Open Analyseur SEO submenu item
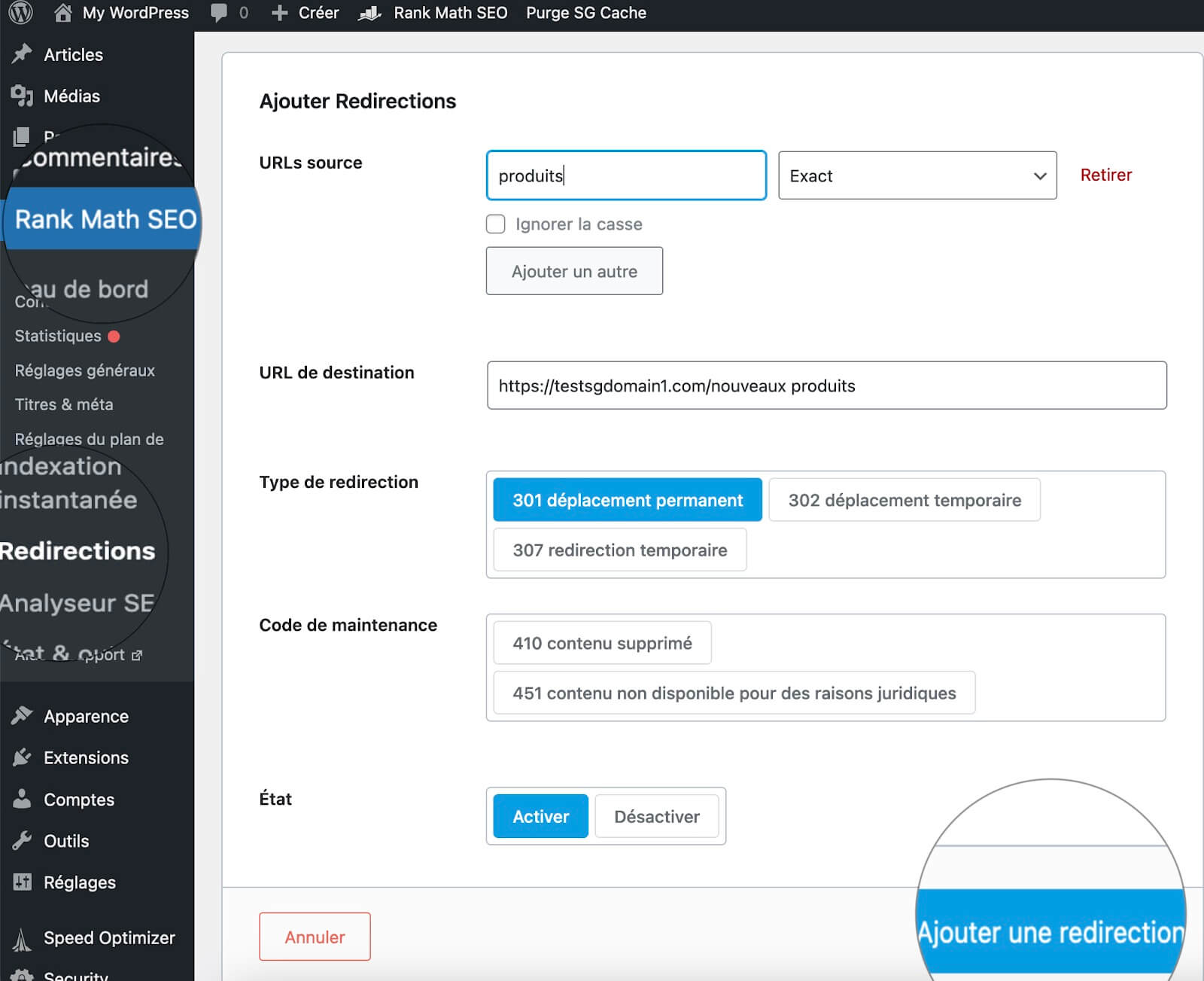1204x981 pixels. (x=77, y=602)
